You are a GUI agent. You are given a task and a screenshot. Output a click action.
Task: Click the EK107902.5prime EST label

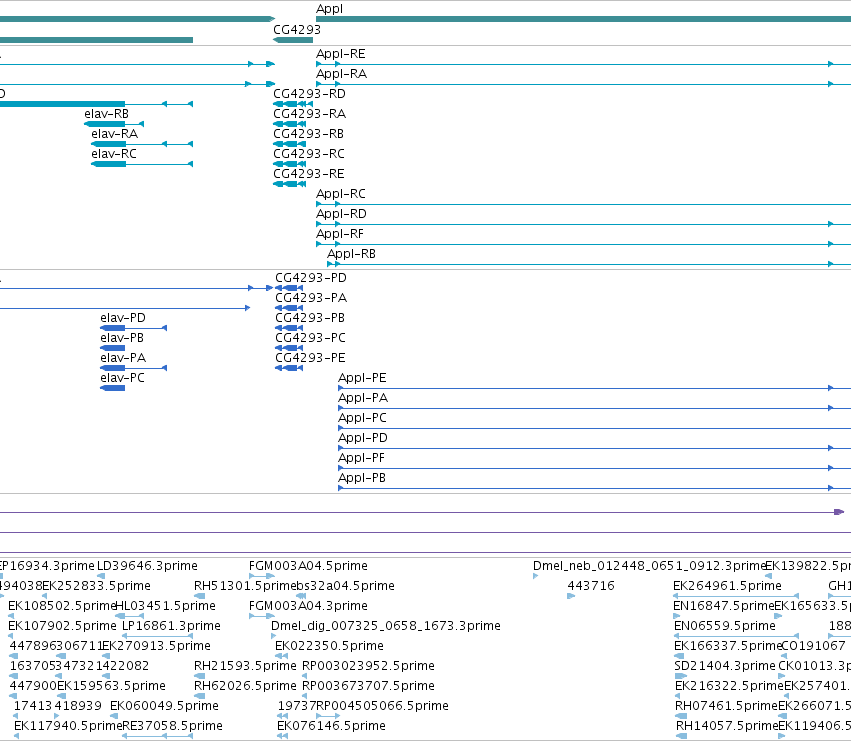[62, 626]
